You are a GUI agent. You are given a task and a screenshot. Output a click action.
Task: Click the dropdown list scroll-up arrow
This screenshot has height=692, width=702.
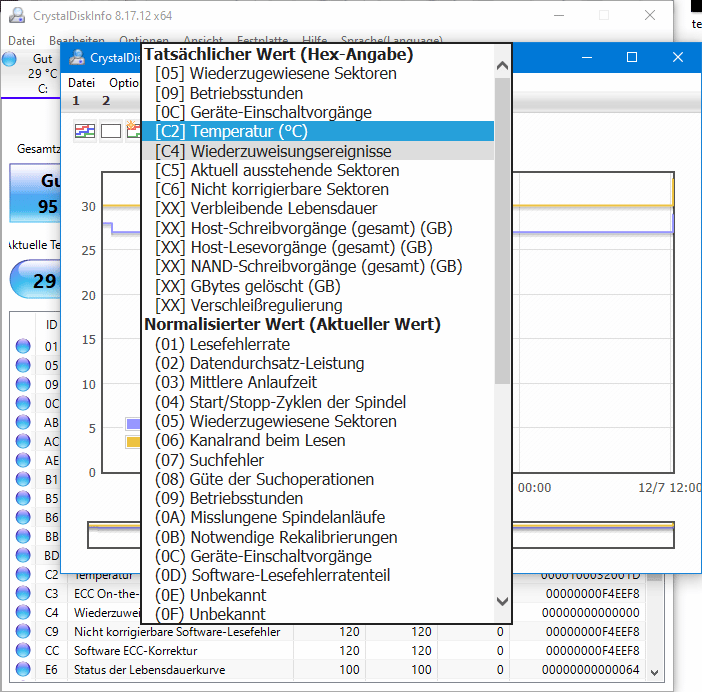[502, 66]
